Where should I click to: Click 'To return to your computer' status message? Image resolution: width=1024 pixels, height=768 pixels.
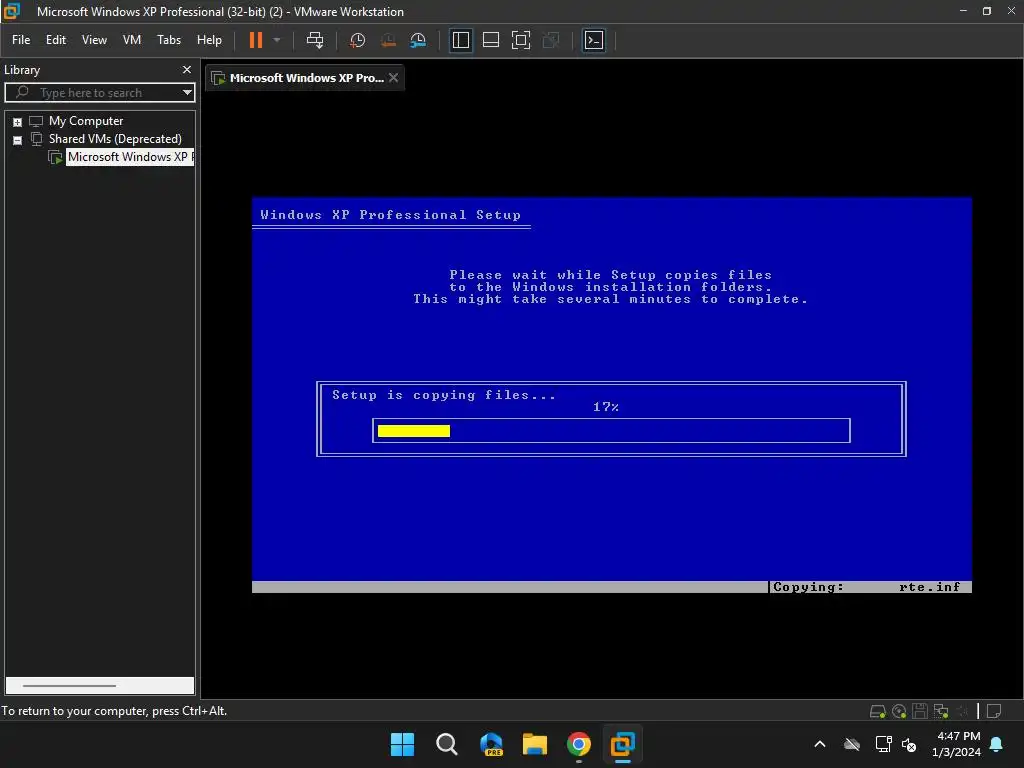(114, 711)
